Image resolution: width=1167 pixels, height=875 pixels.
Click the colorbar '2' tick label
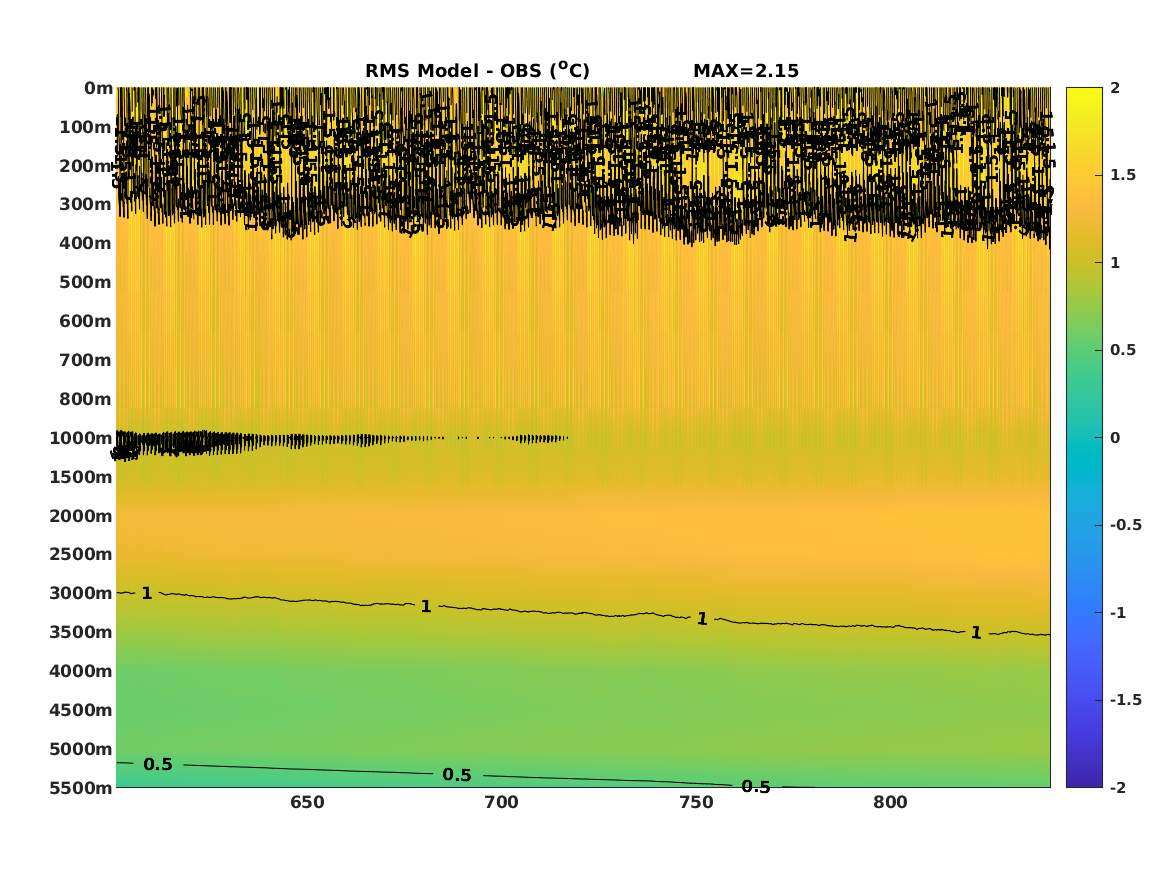(1115, 88)
